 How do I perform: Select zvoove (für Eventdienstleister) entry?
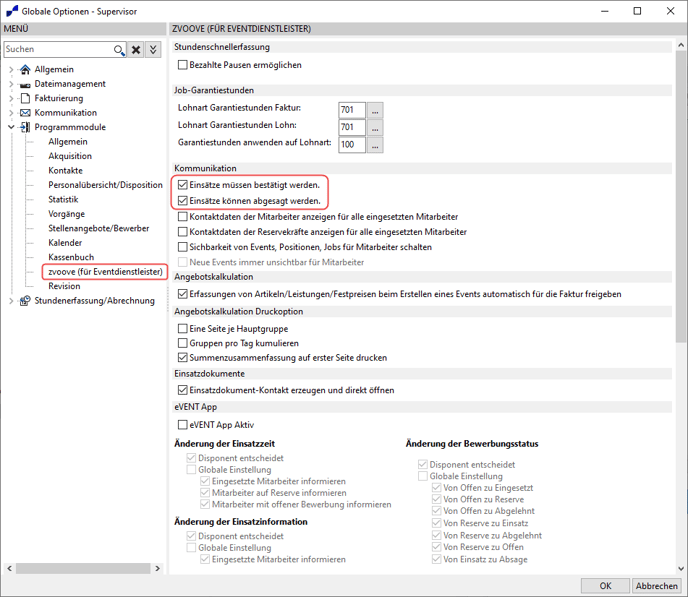point(105,272)
